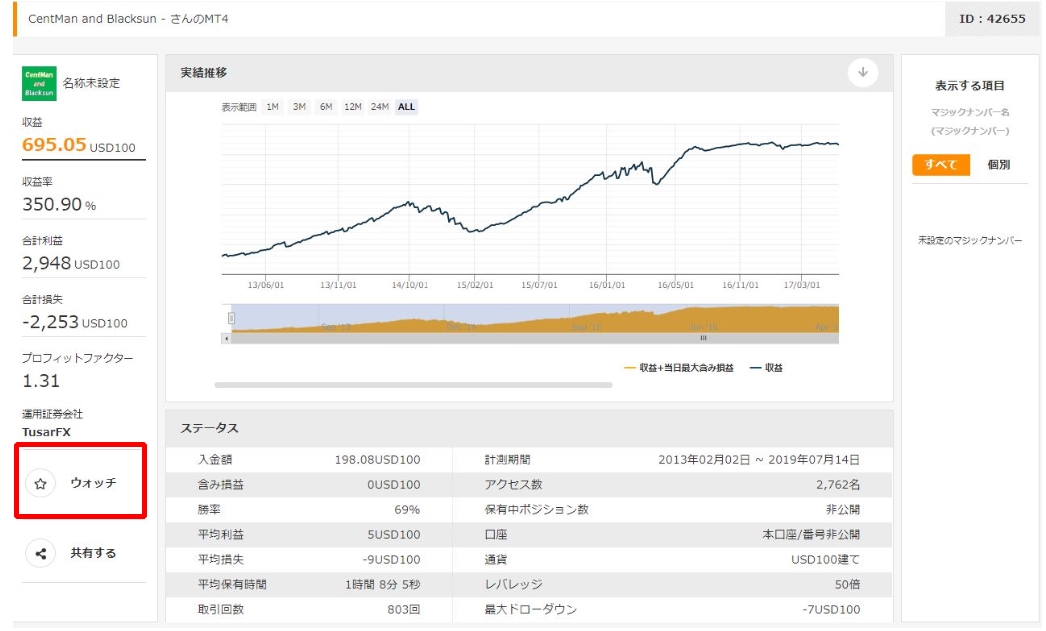Select the 1M display range
Screen dimensions: 1046x631
272,107
